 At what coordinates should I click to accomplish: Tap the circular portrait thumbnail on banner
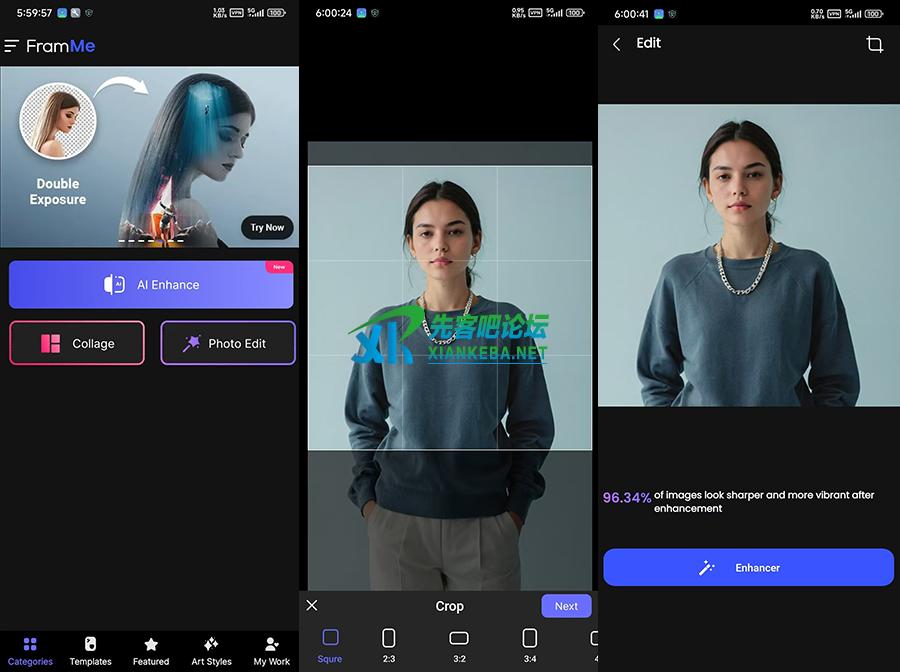pyautogui.click(x=57, y=121)
